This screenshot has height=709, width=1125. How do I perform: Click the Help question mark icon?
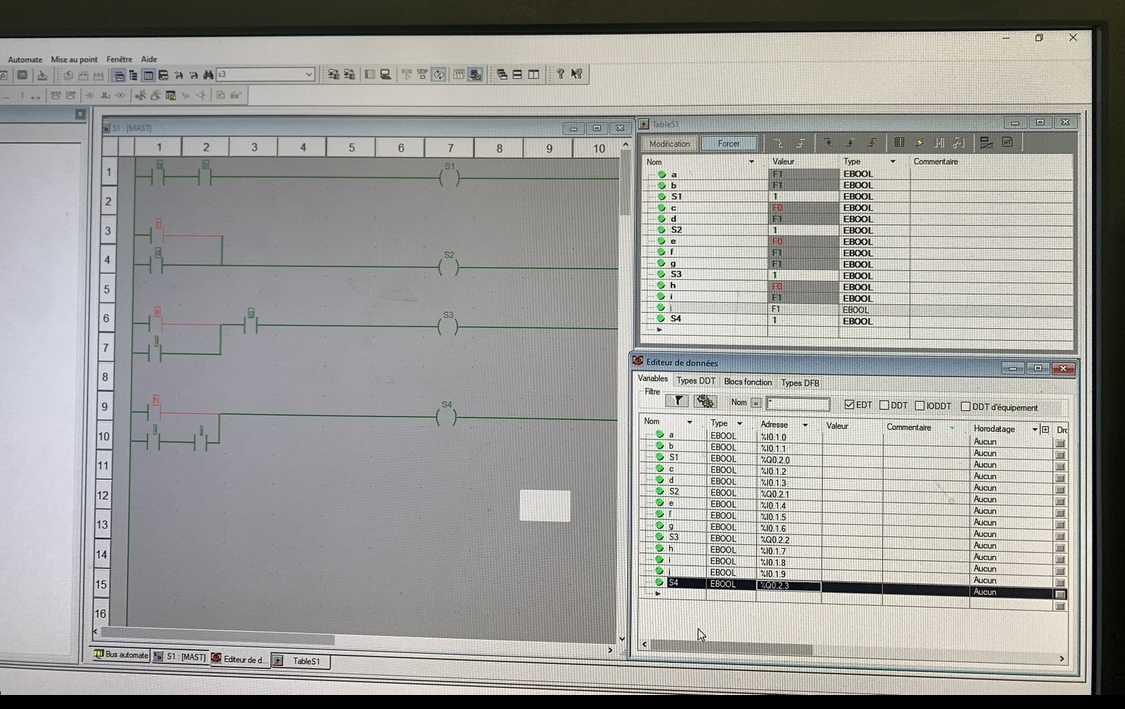tap(560, 74)
